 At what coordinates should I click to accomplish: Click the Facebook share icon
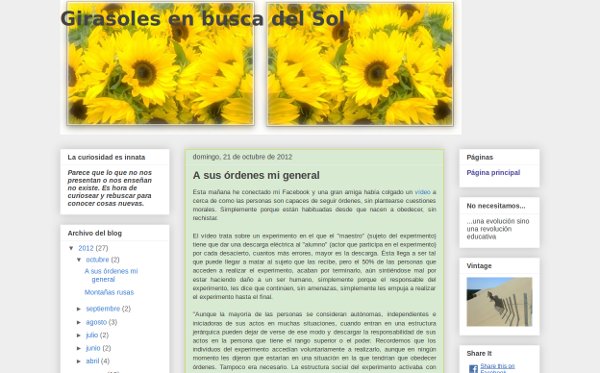pos(473,369)
